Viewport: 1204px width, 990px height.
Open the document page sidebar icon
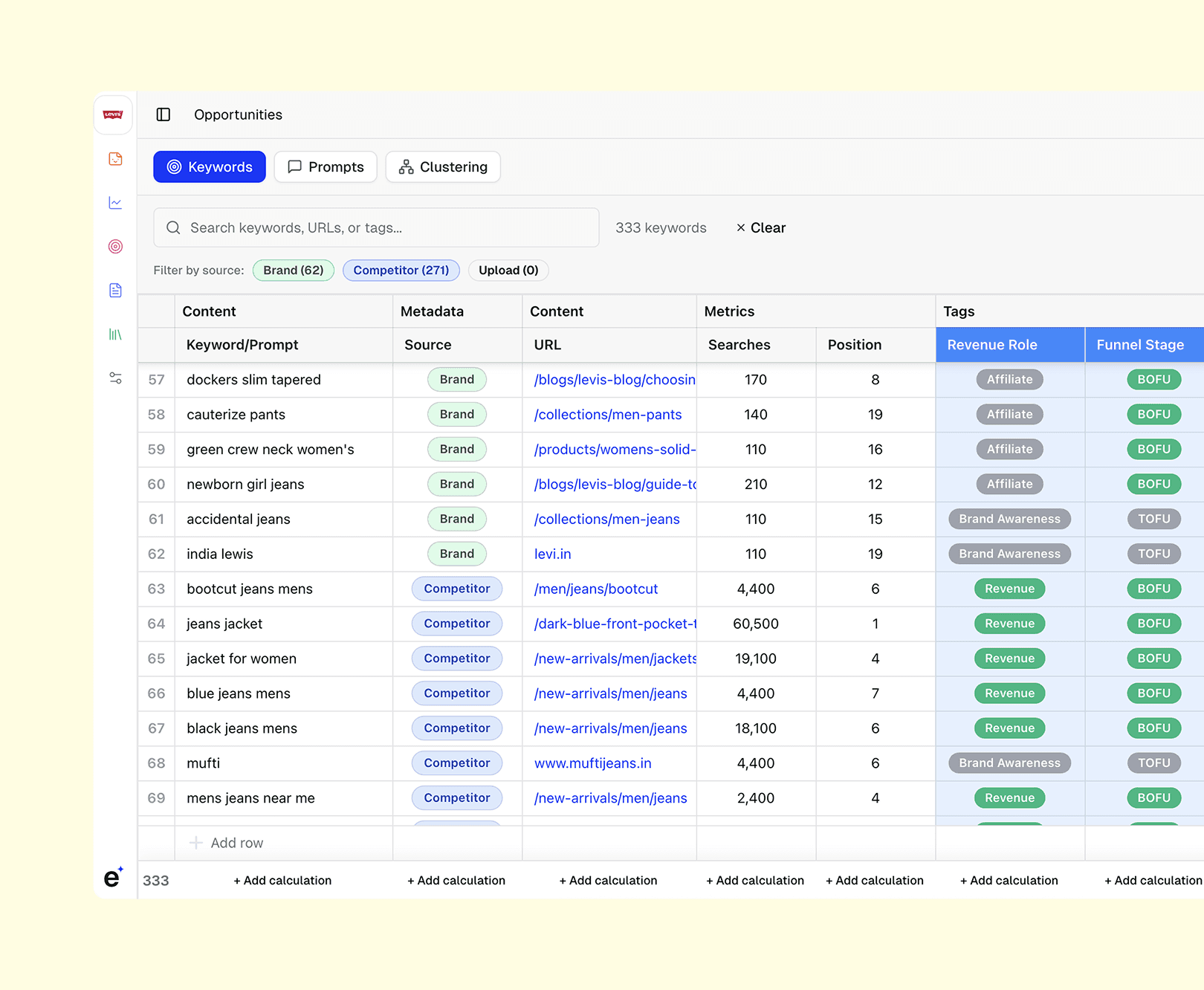tap(115, 291)
